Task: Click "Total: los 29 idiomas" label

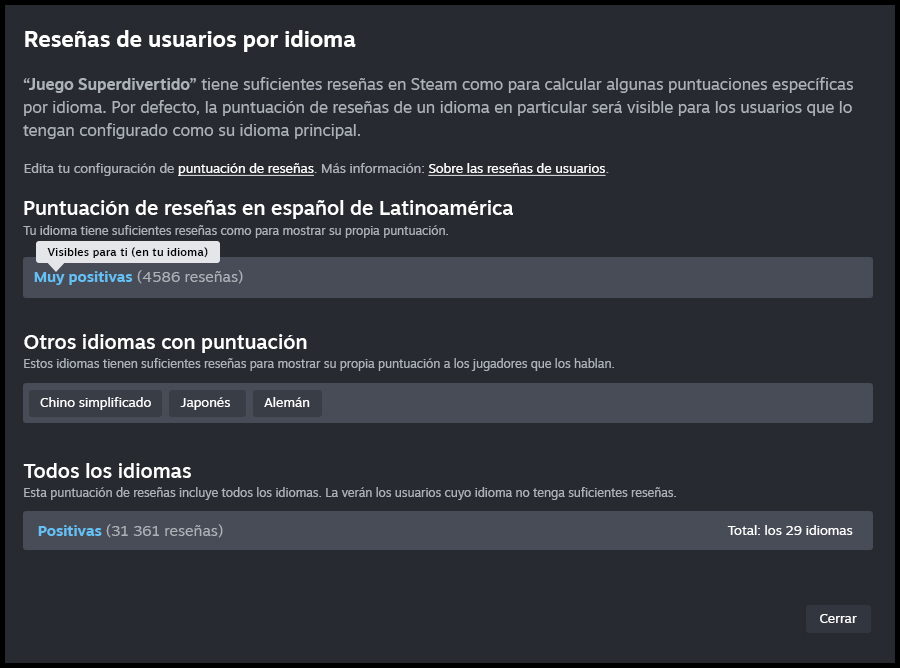Action: coord(790,531)
